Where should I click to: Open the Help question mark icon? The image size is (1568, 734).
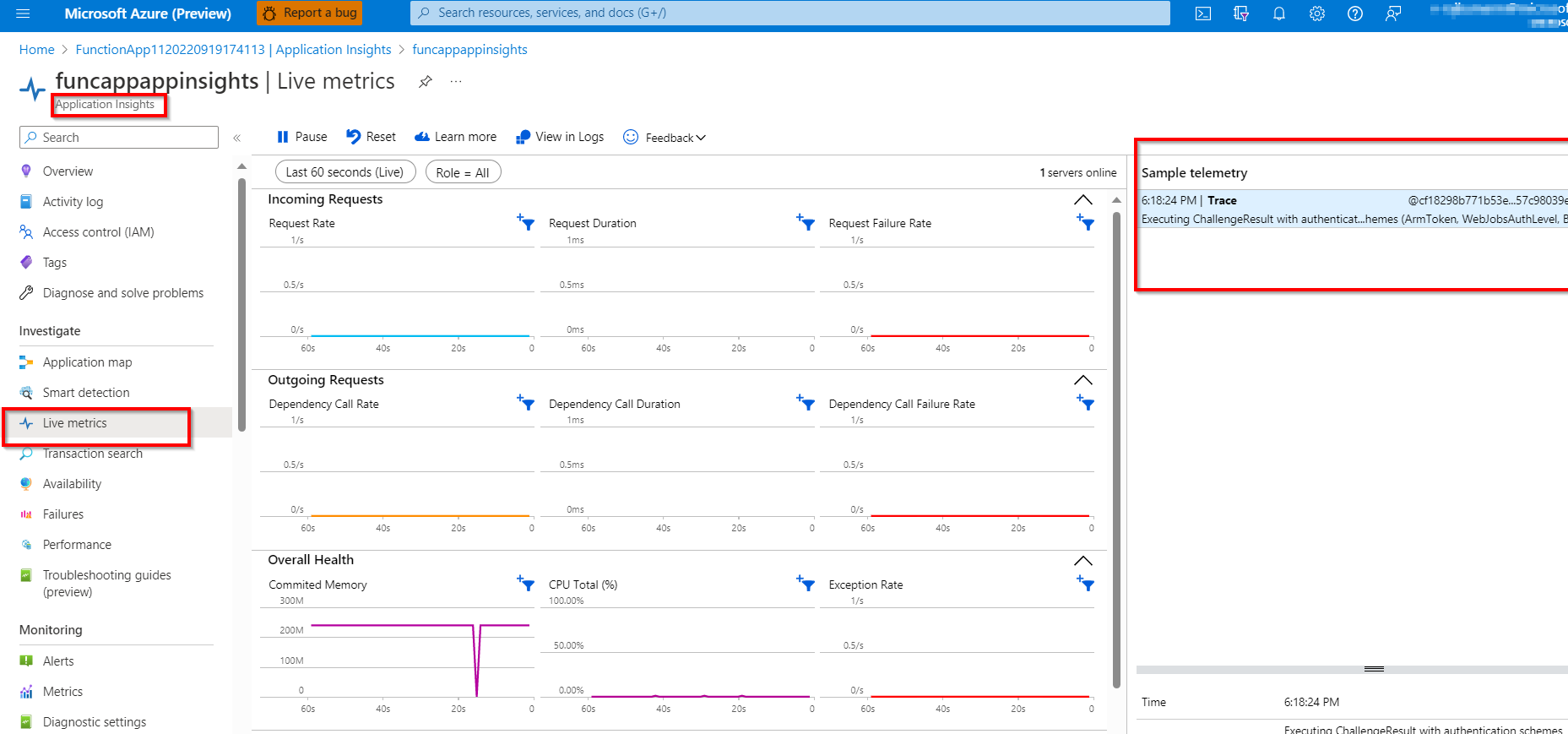point(1355,14)
